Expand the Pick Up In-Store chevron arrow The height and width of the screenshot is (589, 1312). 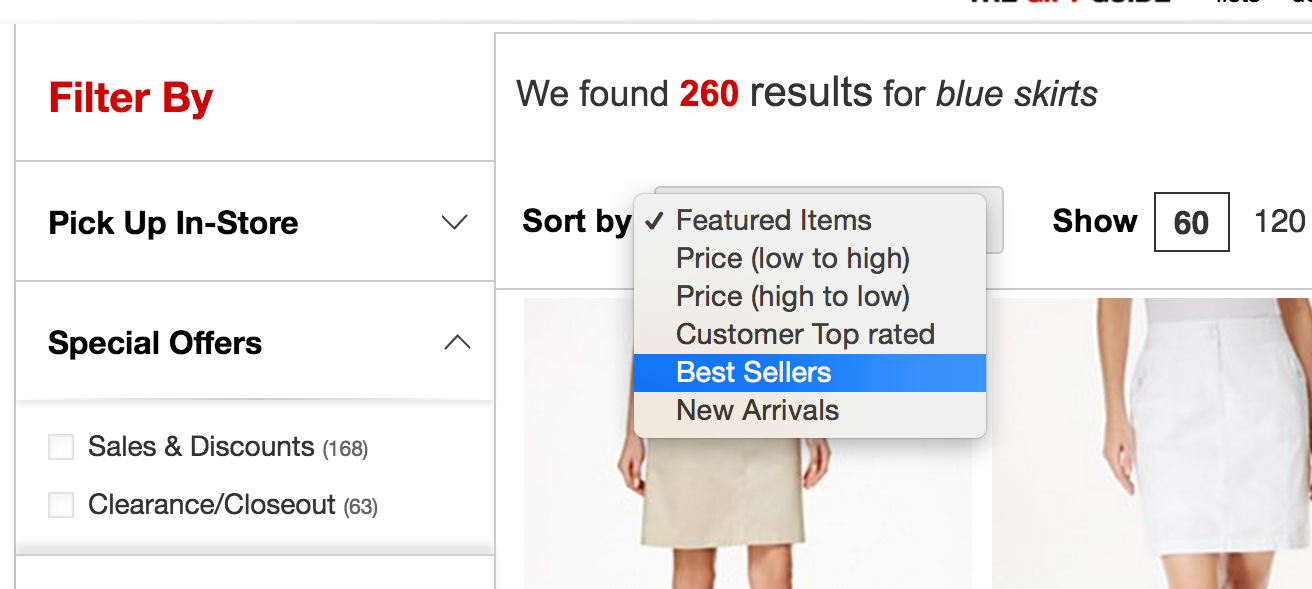tap(455, 222)
